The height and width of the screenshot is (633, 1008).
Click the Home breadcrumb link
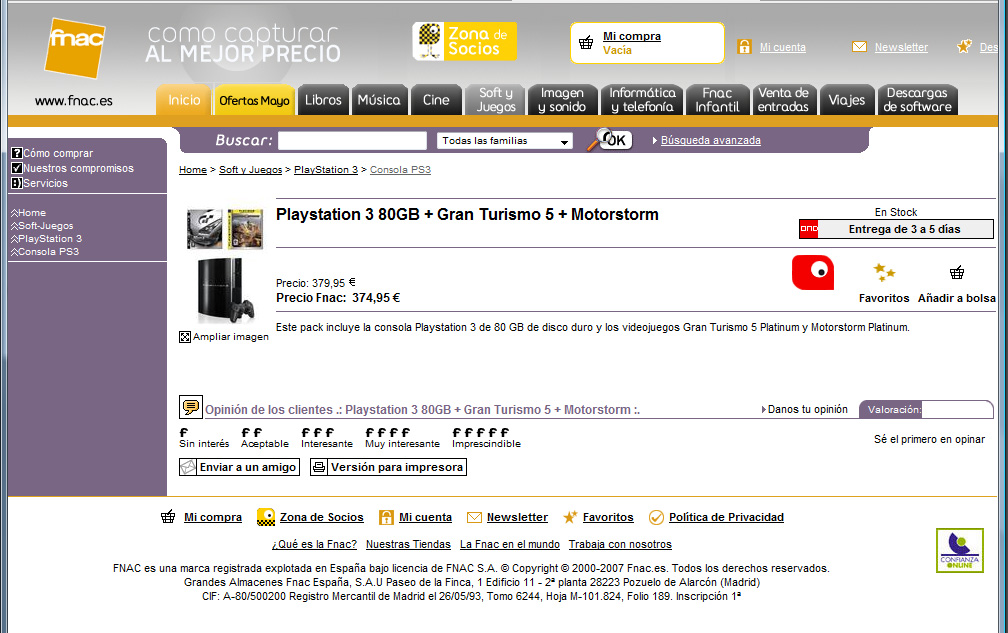tap(193, 170)
